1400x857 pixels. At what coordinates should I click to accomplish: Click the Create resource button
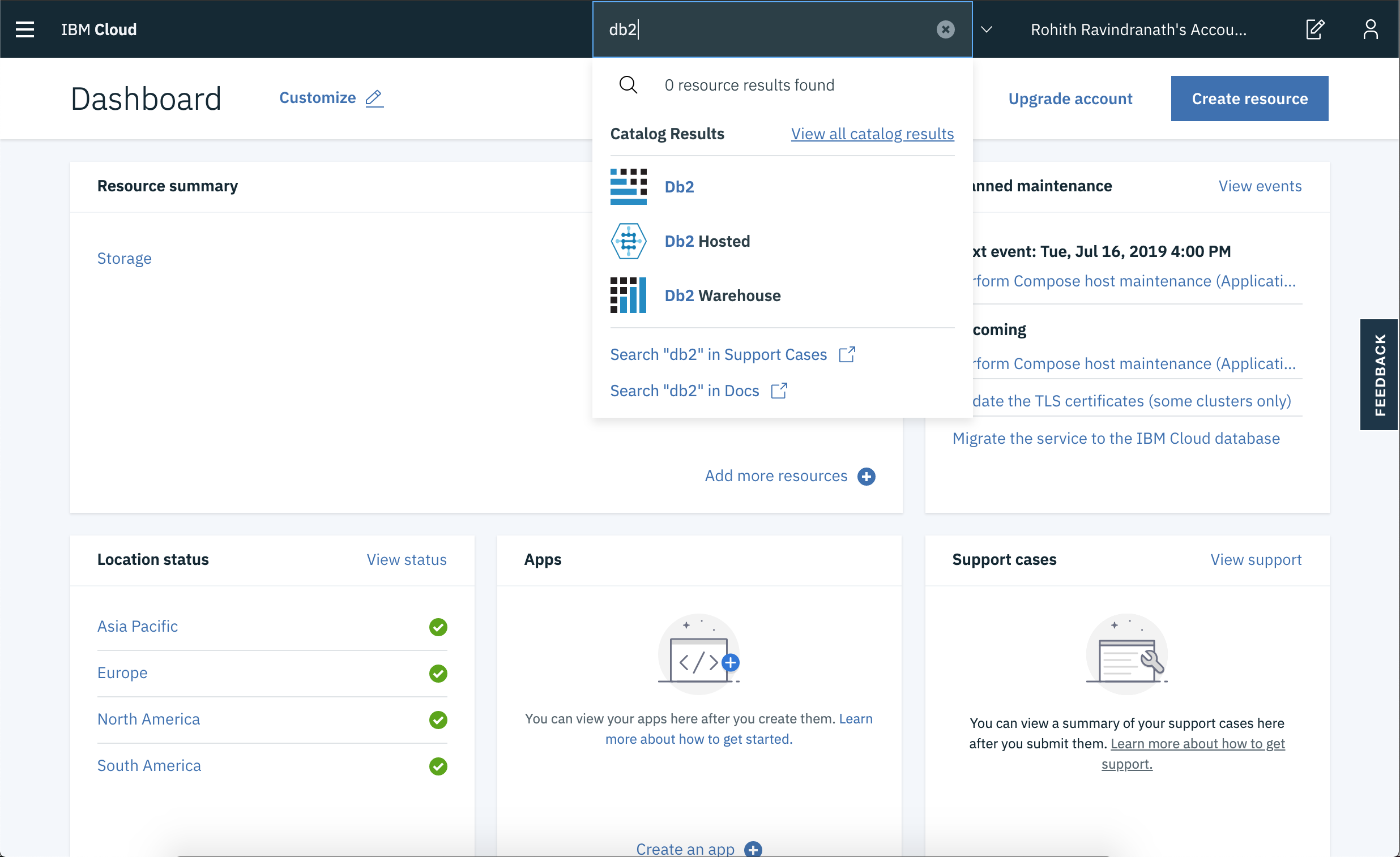tap(1249, 99)
